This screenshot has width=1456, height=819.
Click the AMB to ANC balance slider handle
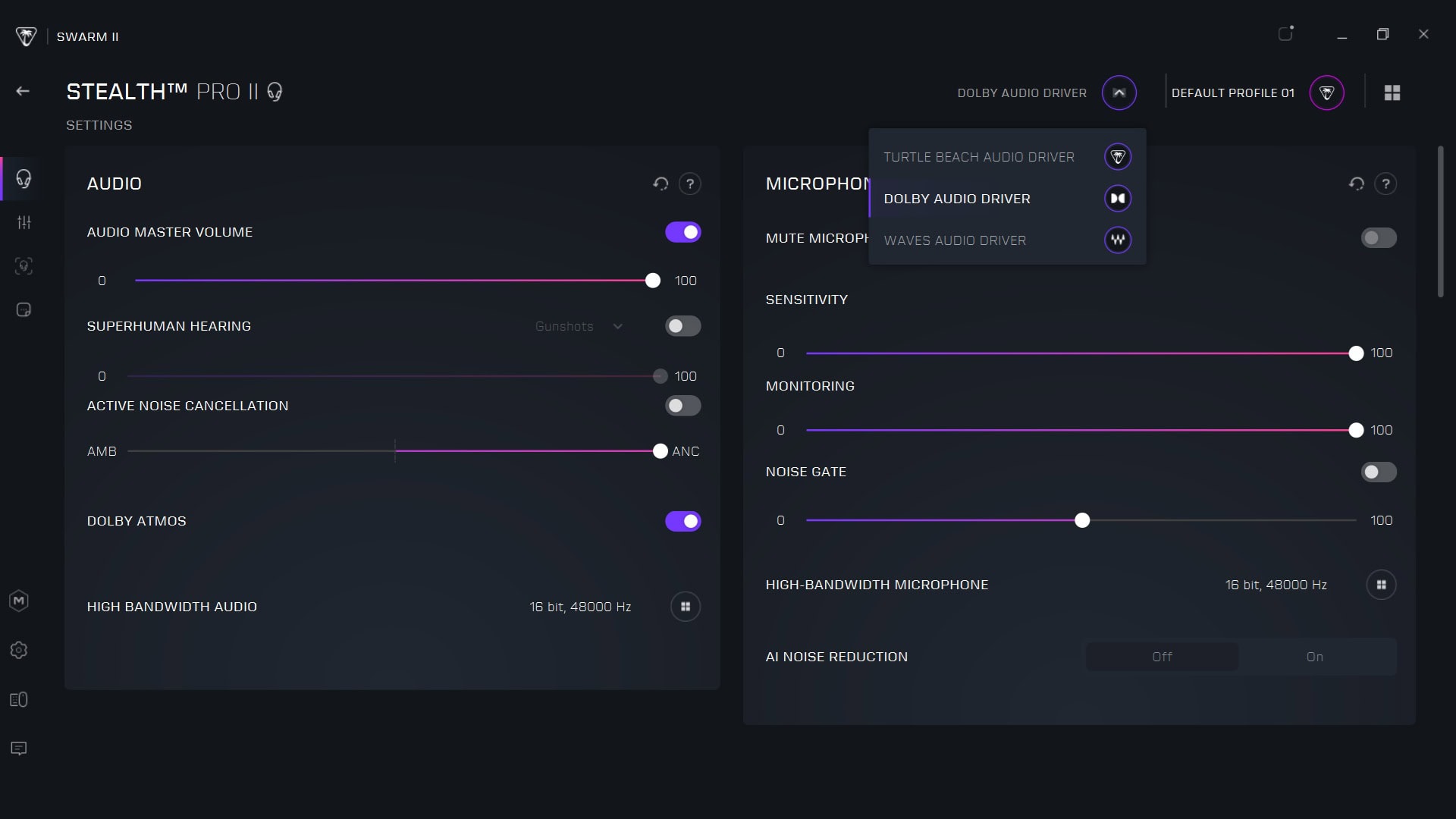pos(661,451)
